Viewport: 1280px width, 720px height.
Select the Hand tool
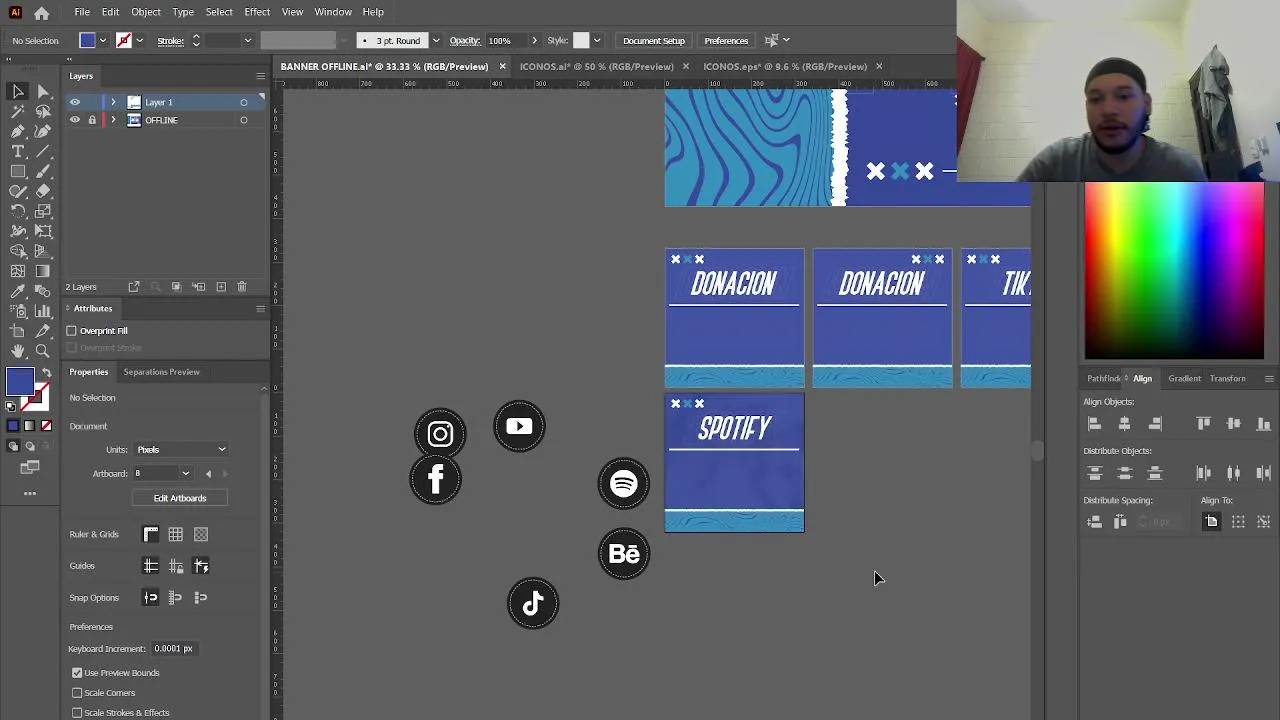[18, 351]
